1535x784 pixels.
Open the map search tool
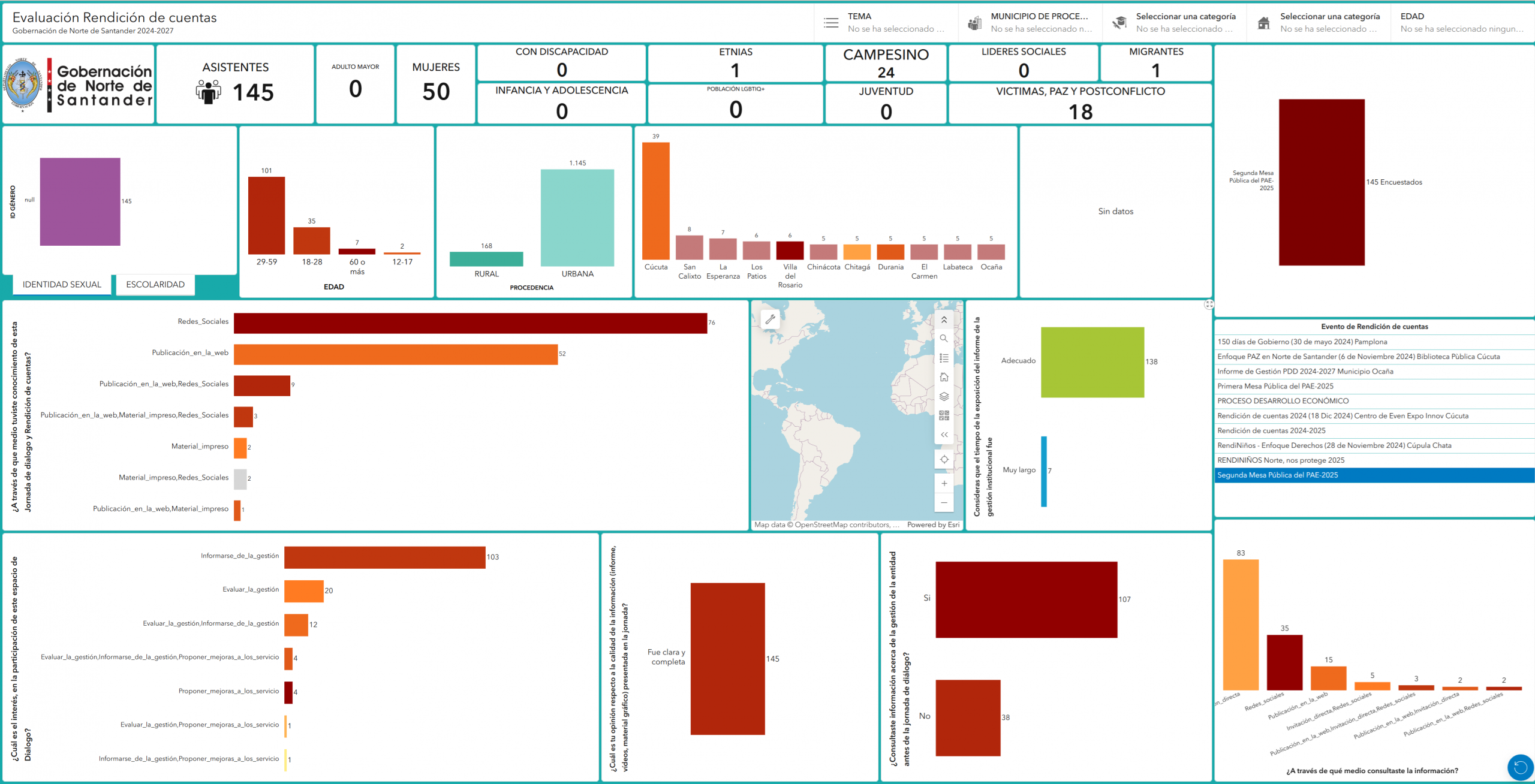pos(944,339)
